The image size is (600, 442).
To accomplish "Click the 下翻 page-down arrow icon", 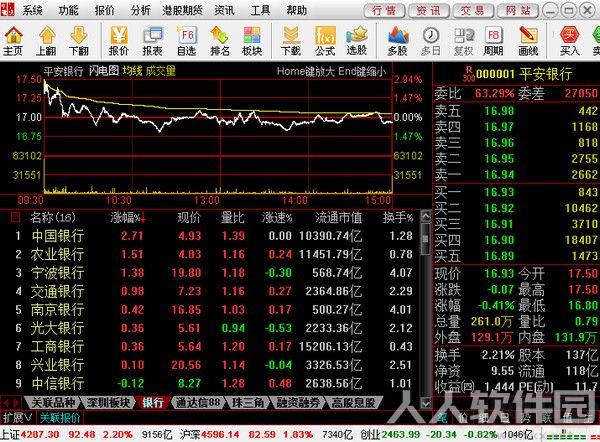I will tap(79, 41).
